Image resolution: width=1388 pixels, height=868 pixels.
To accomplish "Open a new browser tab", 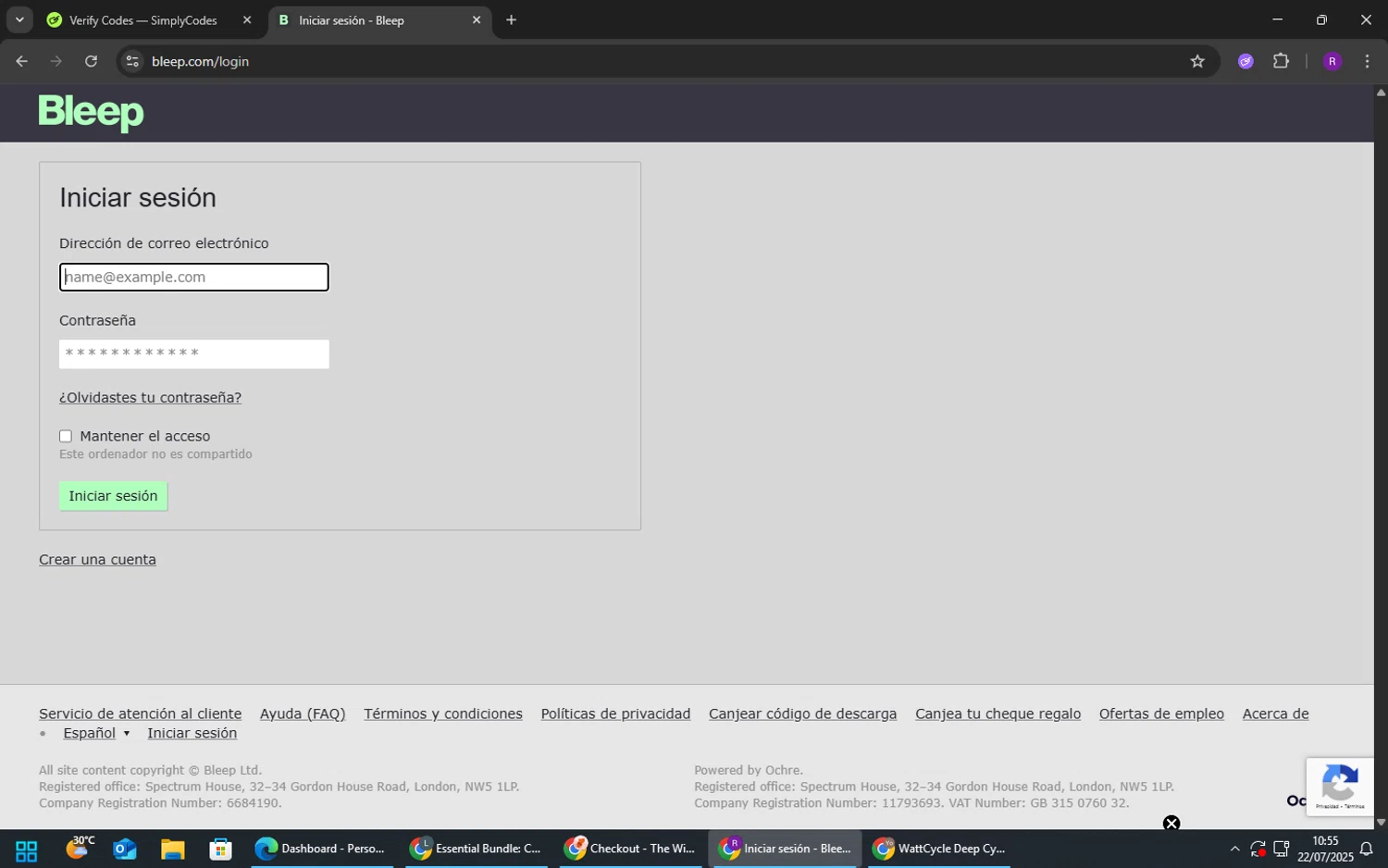I will coord(511,19).
